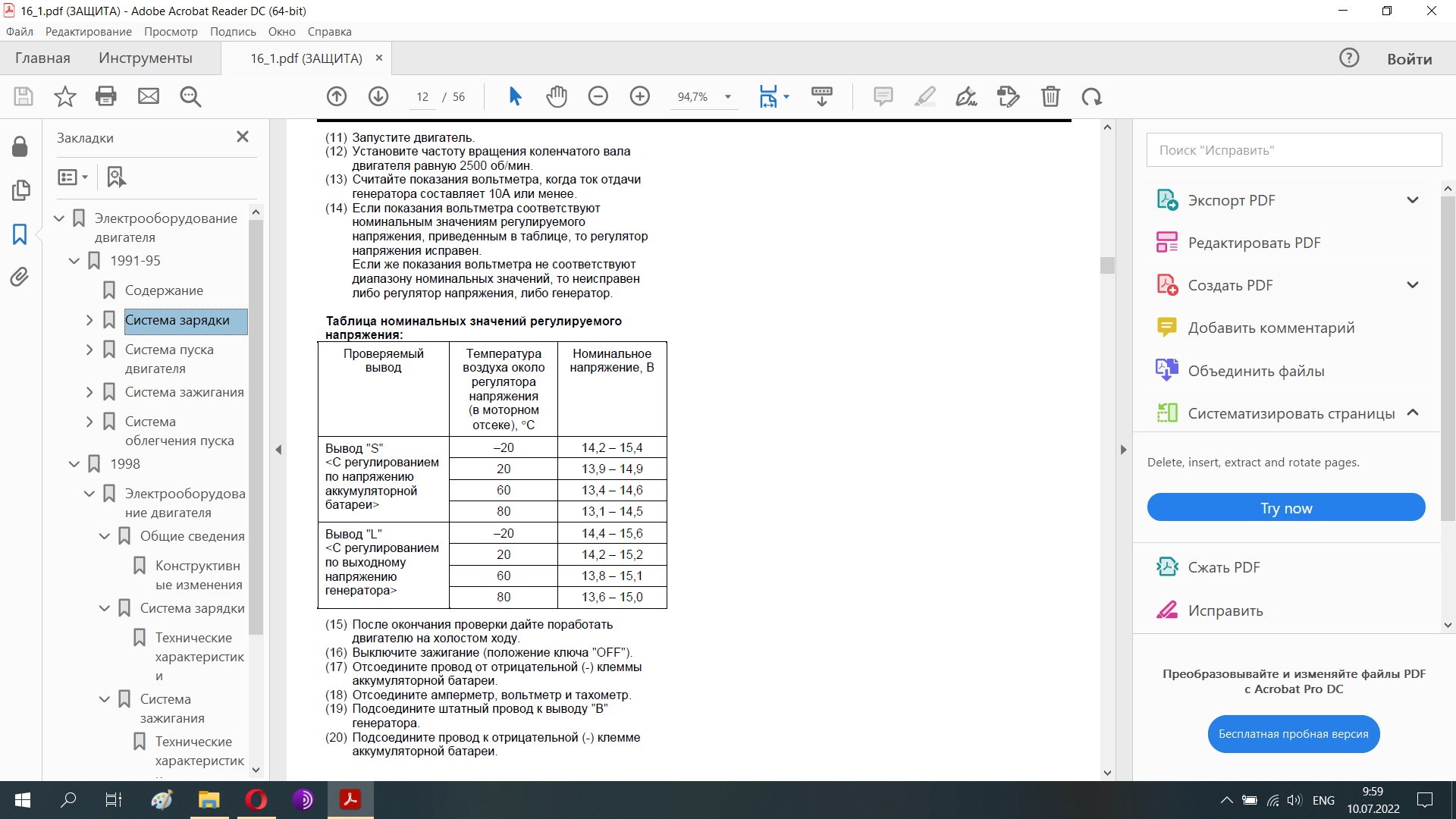1456x819 pixels.
Task: Collapse left navigation pane arrow
Action: coord(278,450)
